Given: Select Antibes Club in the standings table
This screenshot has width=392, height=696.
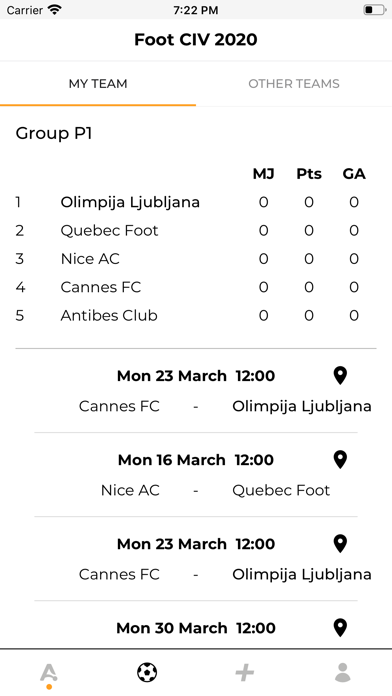Looking at the screenshot, I should pyautogui.click(x=196, y=316).
